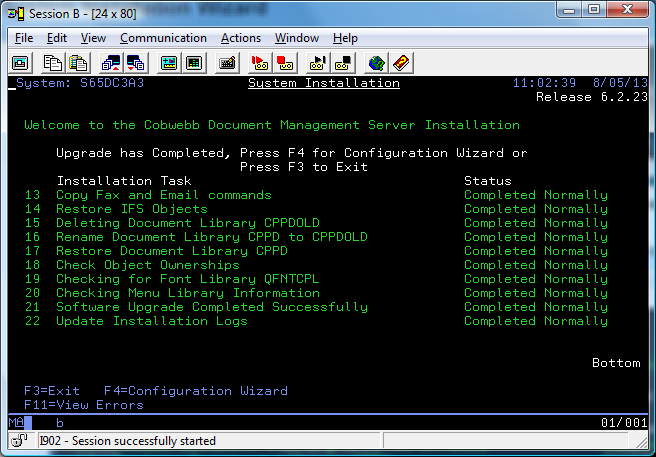Click 'Software Upgrade Completed Successfully' task row

coord(212,307)
